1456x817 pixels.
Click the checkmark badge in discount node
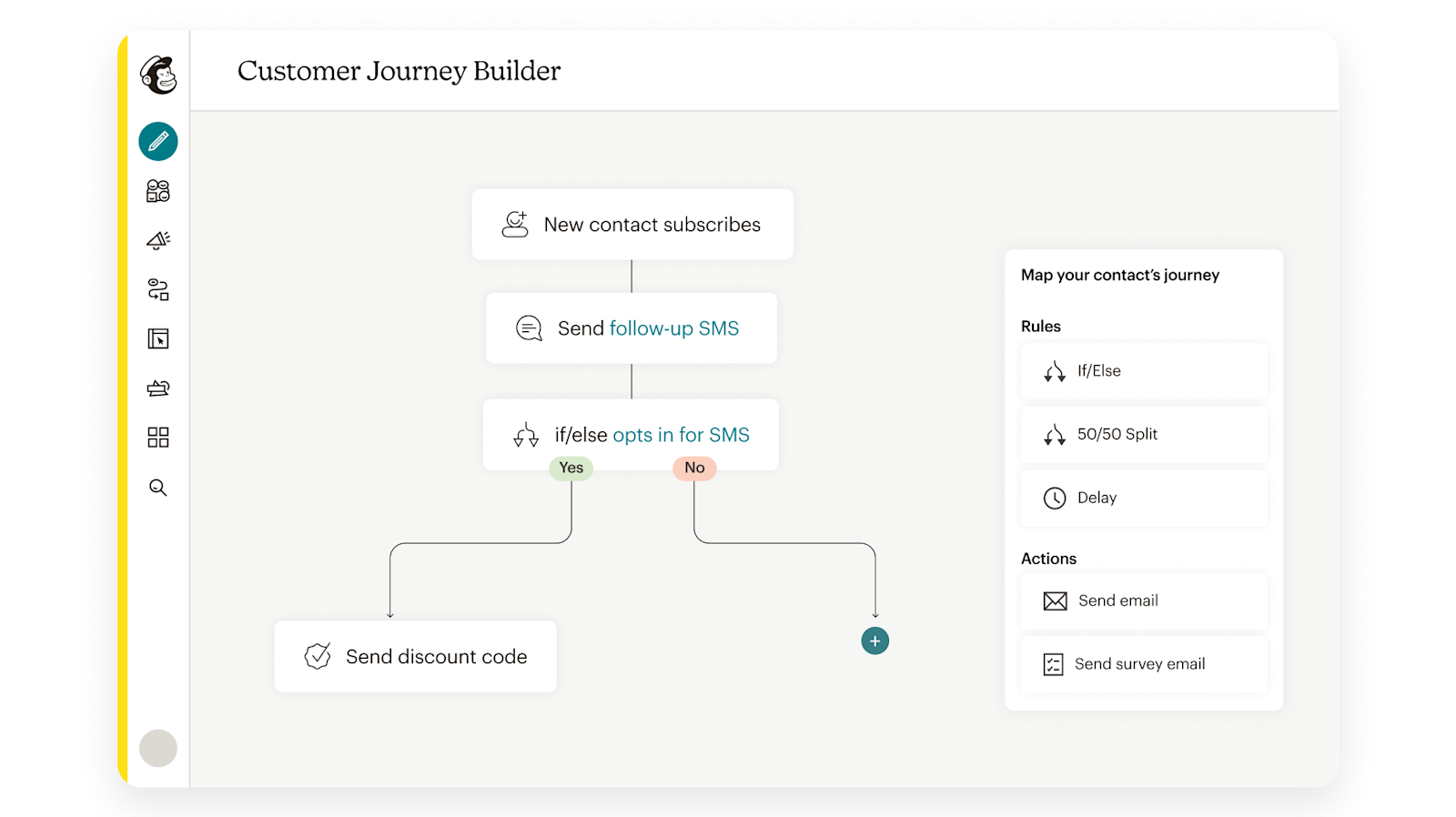(x=318, y=656)
